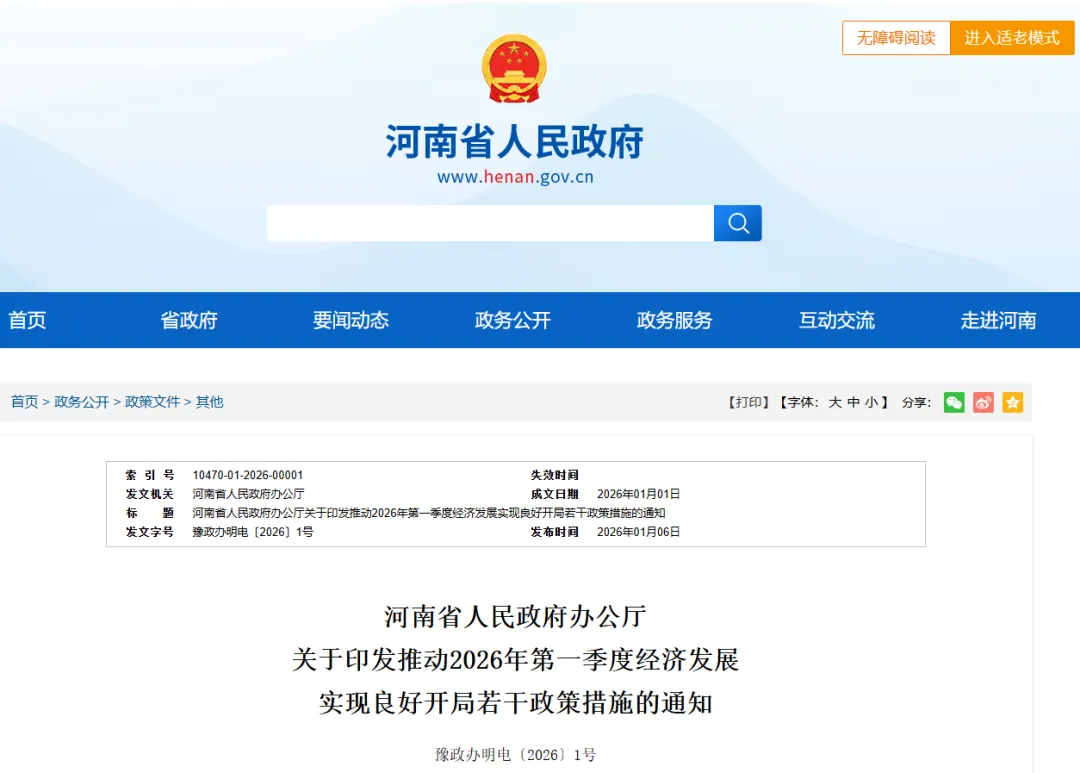Click the 打印 print link

coord(749,402)
